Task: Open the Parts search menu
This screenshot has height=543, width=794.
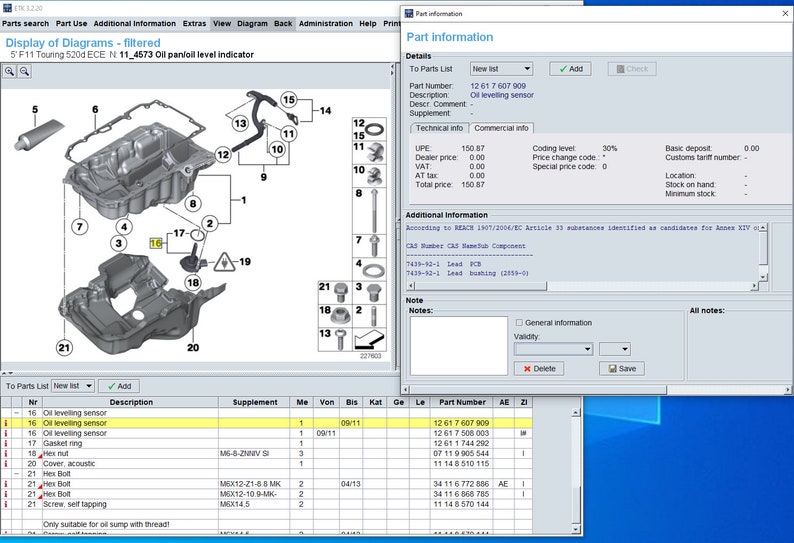Action: 25,23
